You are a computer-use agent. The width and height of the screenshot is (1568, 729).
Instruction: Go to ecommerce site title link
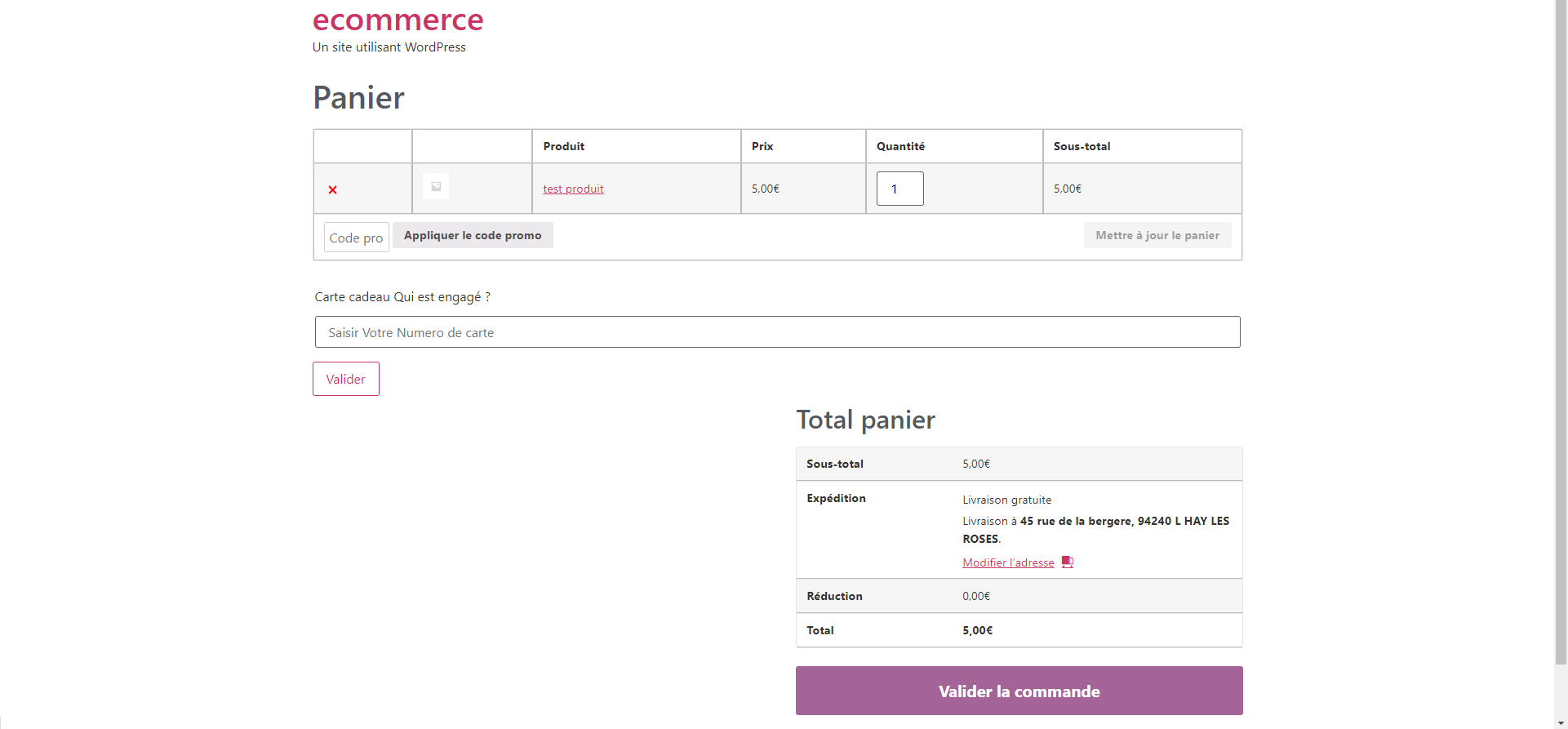point(398,19)
